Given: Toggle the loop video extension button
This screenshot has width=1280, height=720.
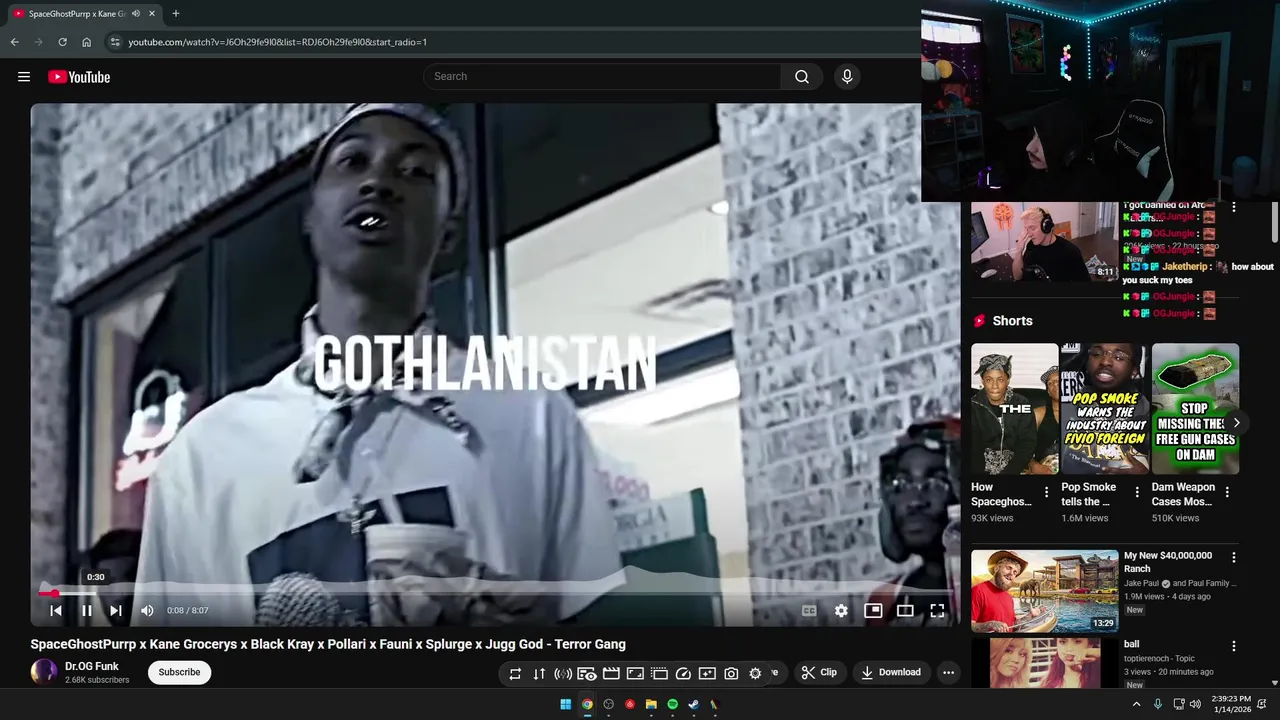Looking at the screenshot, I should click(x=515, y=674).
